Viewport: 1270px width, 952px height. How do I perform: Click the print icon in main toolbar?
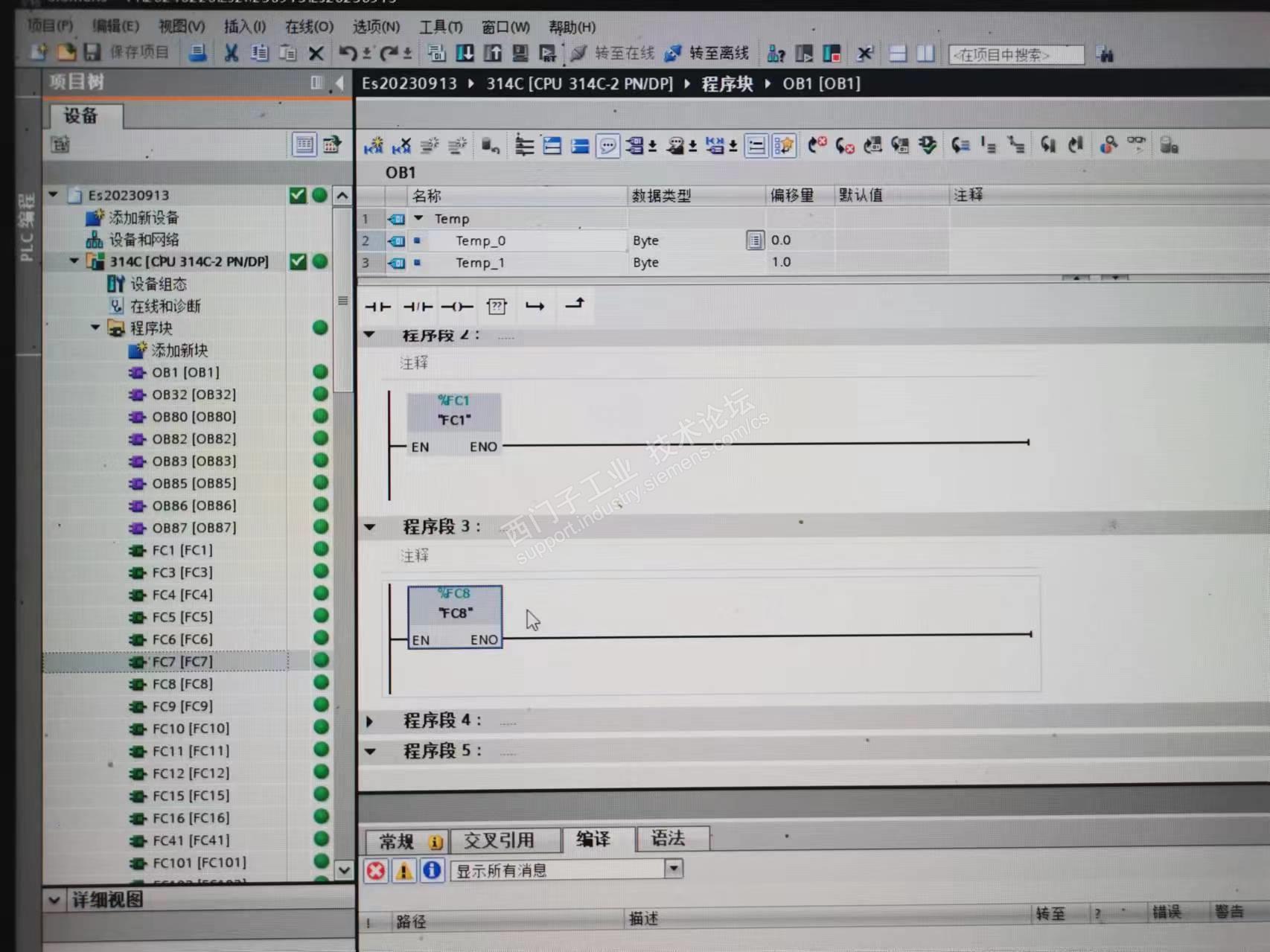tap(197, 53)
